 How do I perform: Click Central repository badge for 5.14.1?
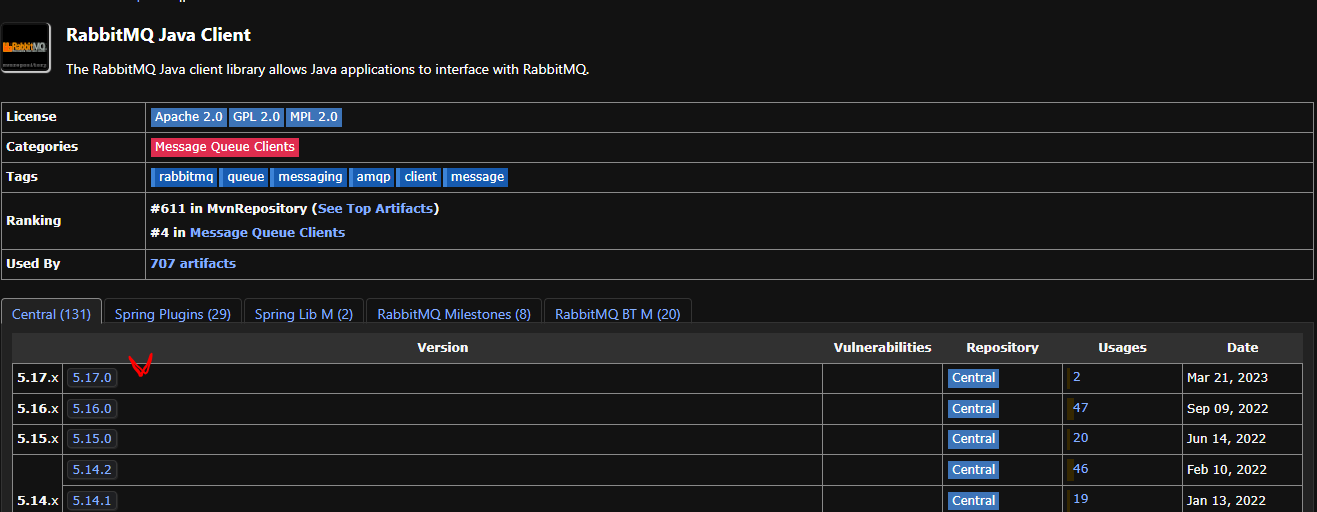pyautogui.click(x=973, y=501)
